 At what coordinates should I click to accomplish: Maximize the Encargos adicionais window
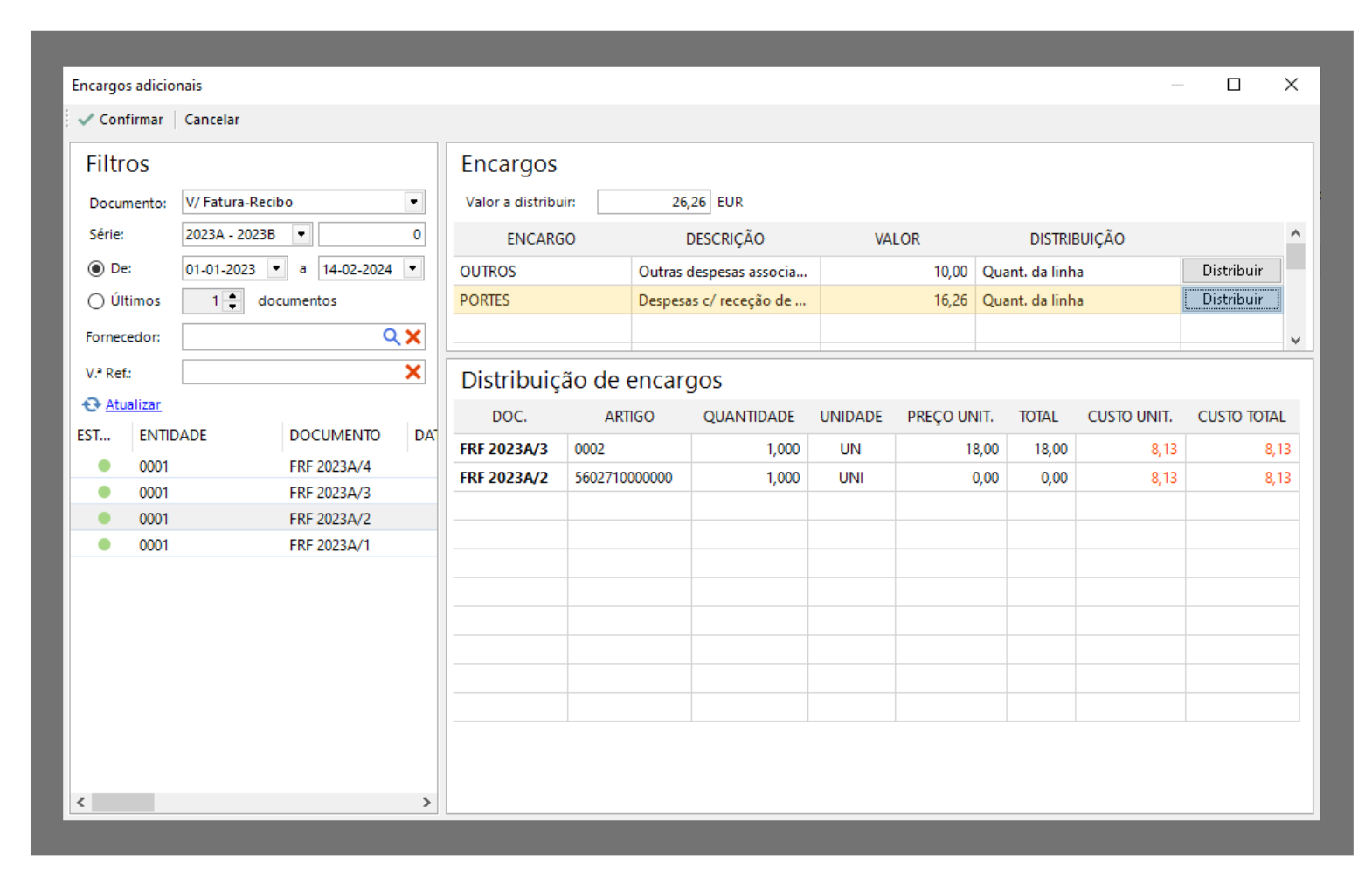1233,85
